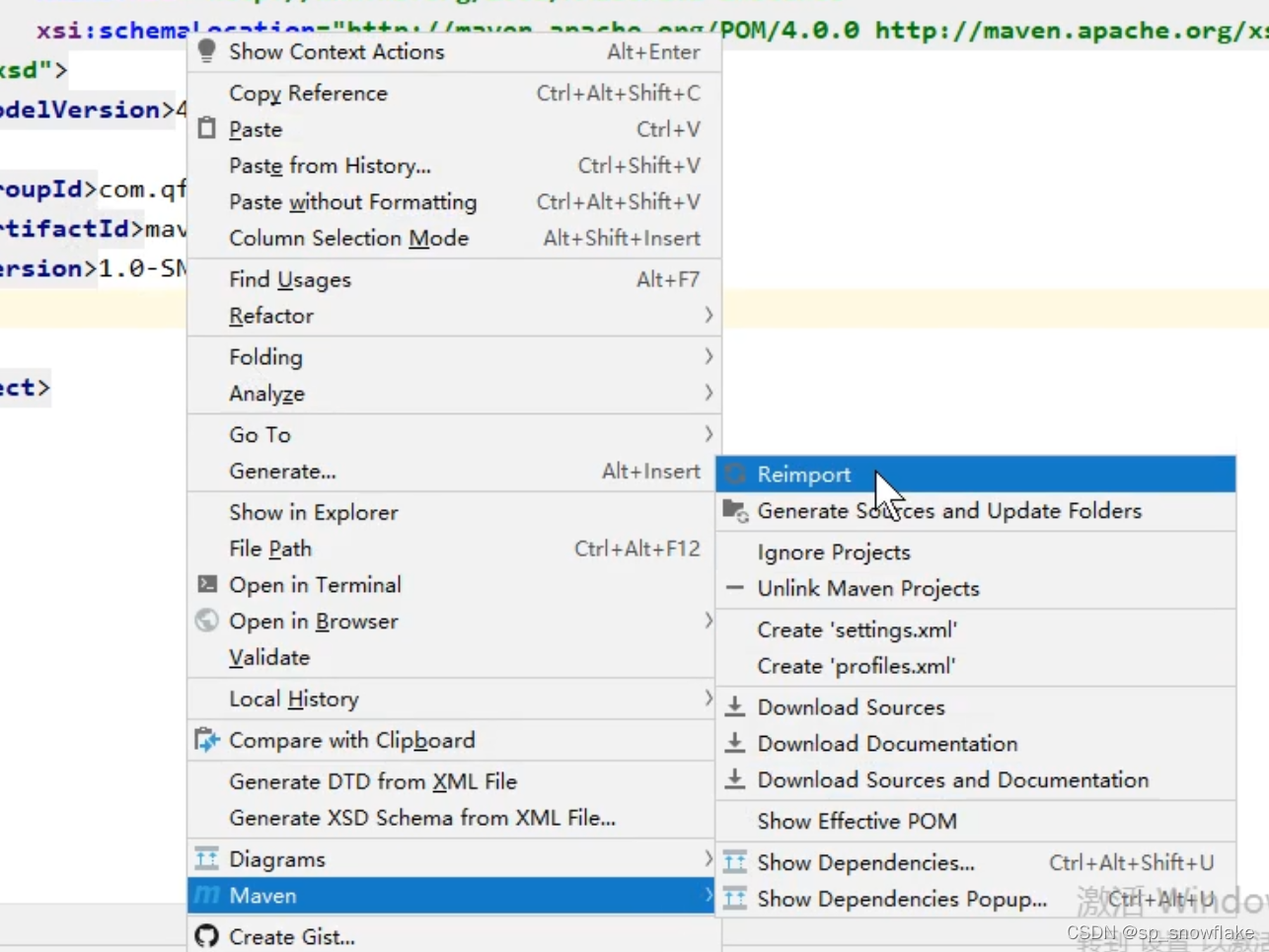Choose Find Usages
The image size is (1269, 952).
(454, 279)
